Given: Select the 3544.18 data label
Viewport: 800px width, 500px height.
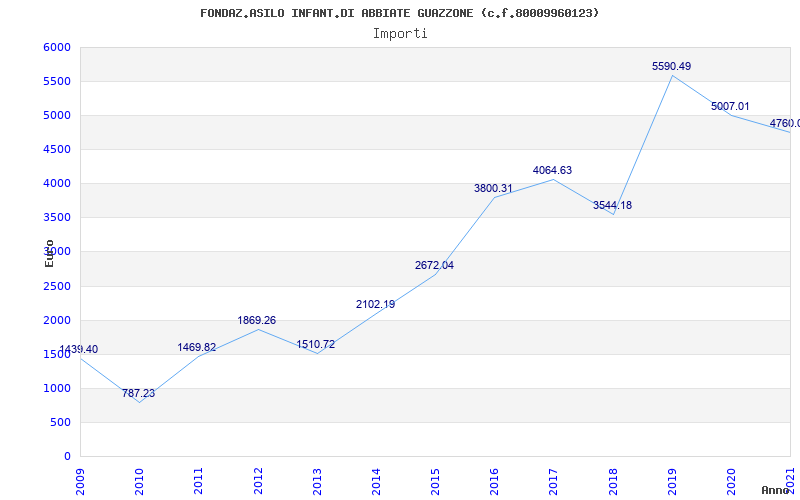Looking at the screenshot, I should (612, 205).
